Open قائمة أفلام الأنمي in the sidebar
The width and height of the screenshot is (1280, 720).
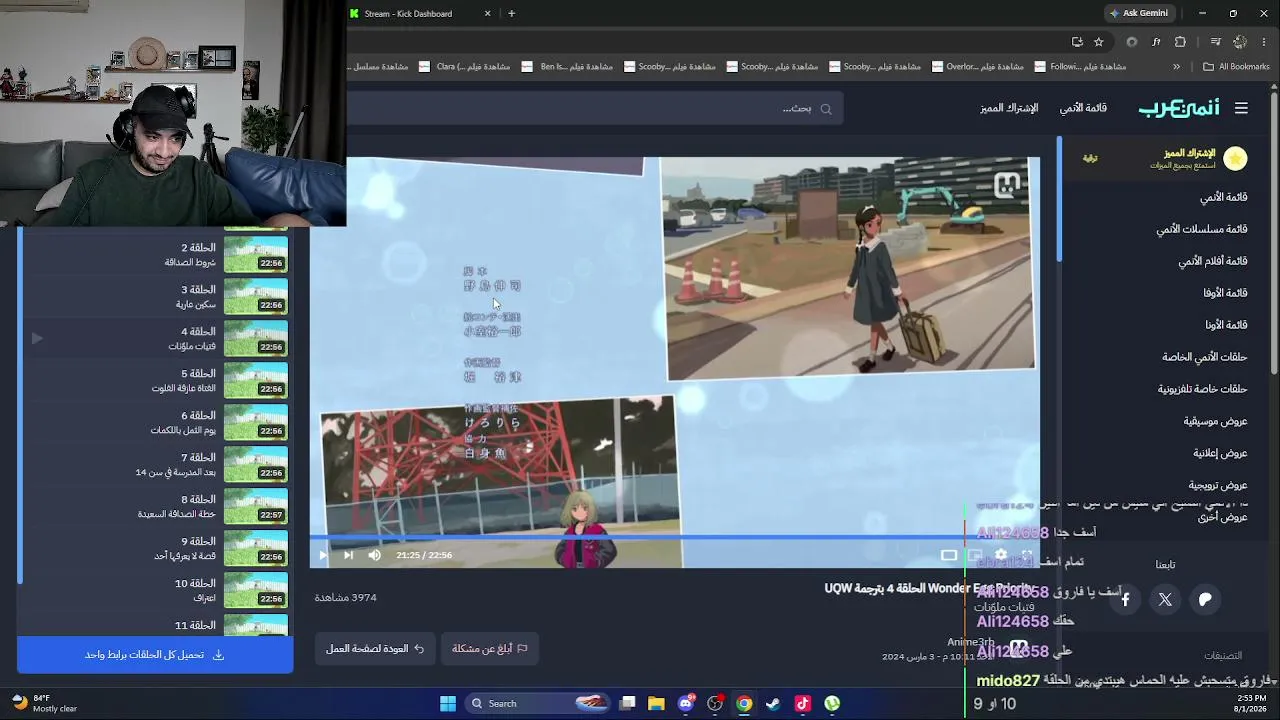pyautogui.click(x=1213, y=261)
